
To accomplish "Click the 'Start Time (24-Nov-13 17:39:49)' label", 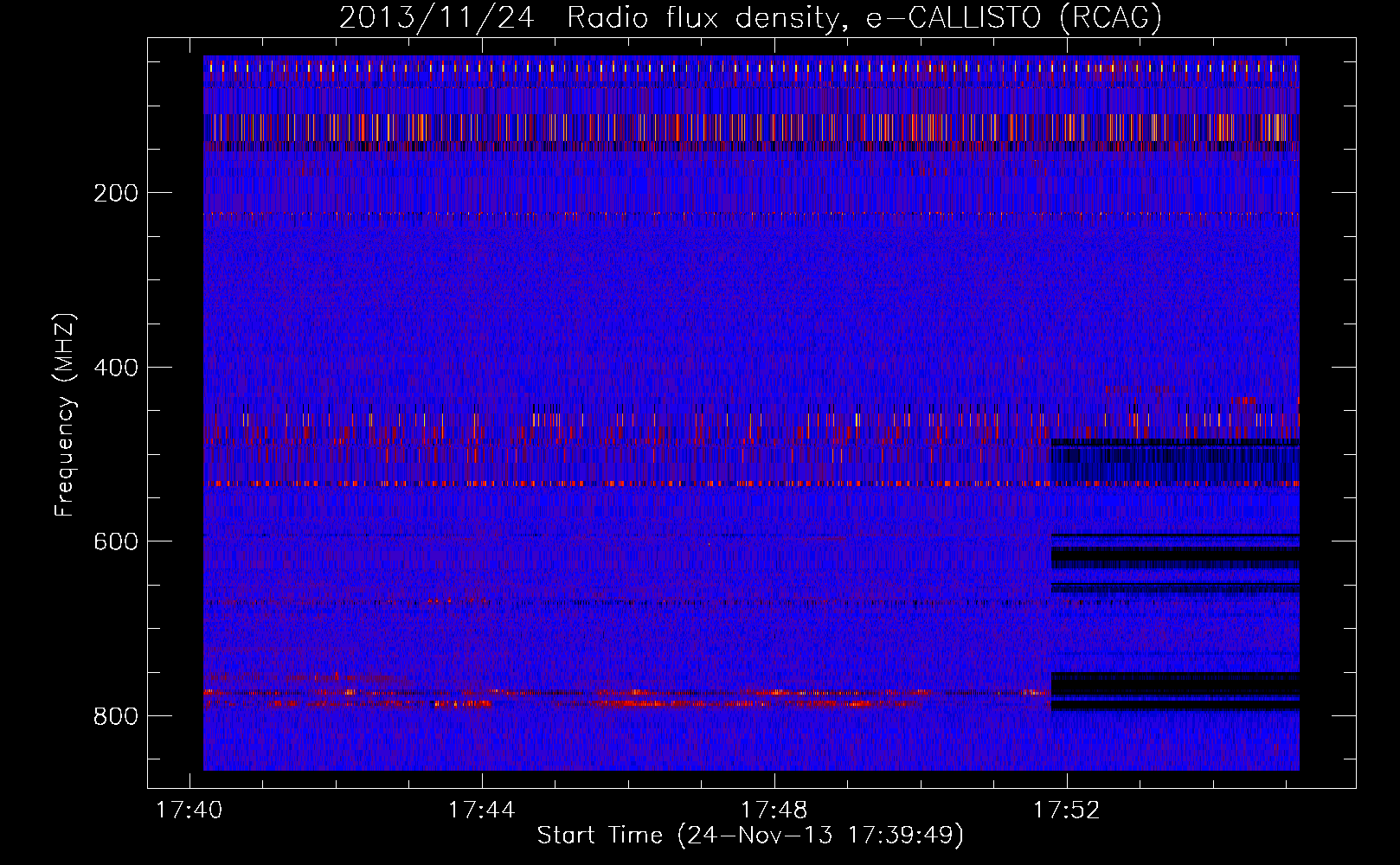I will click(750, 836).
